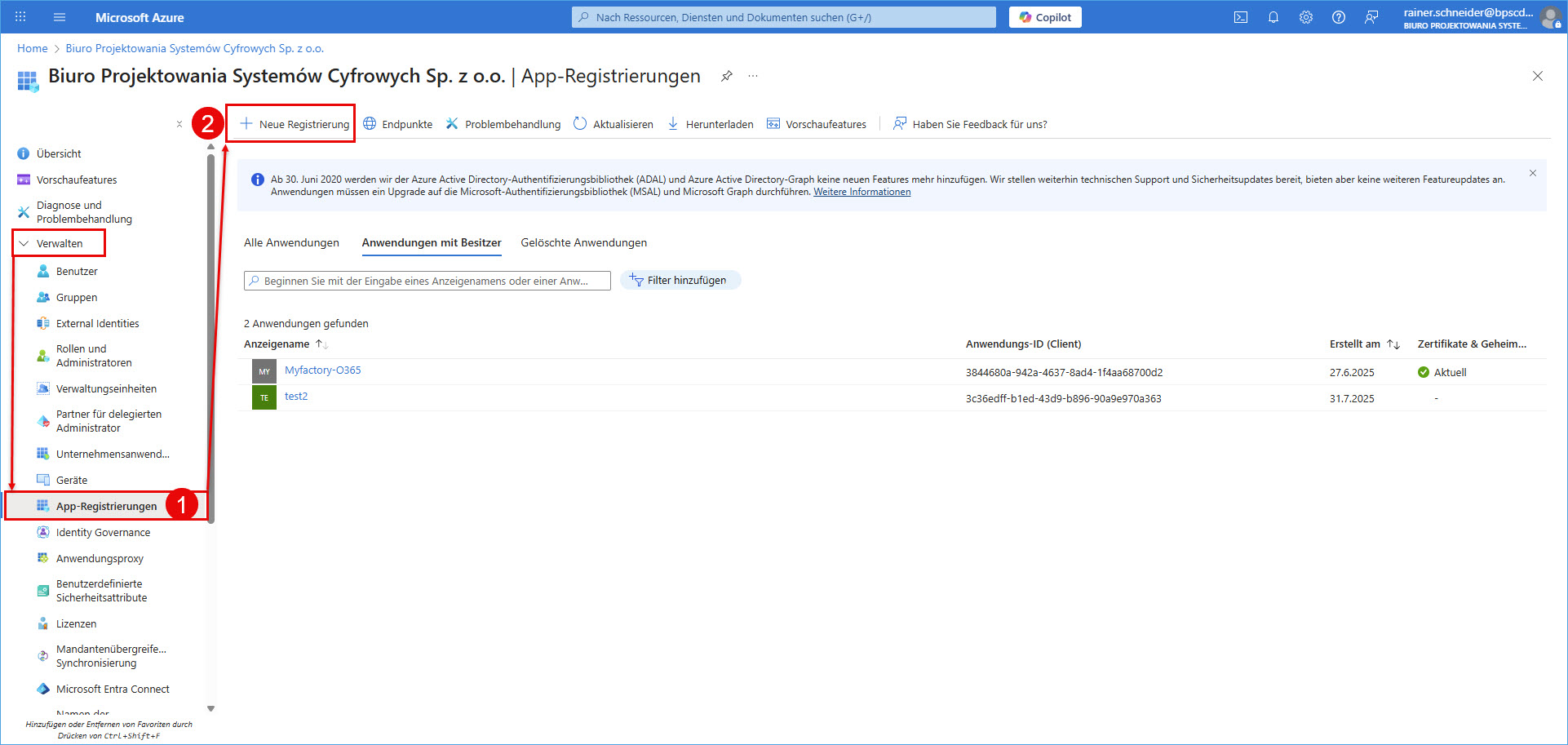The height and width of the screenshot is (745, 1568).
Task: Click the global resource search box
Action: tap(784, 17)
